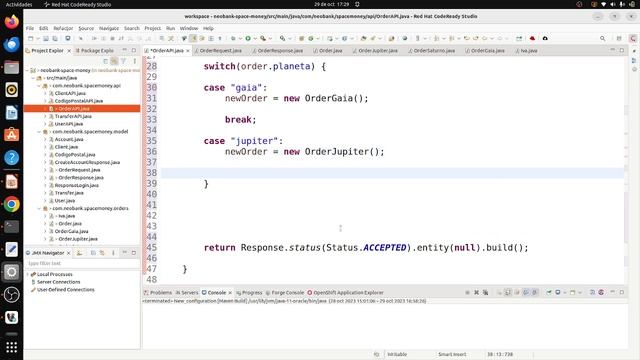
Task: Open the Problems tab in bottom panel
Action: click(158, 293)
